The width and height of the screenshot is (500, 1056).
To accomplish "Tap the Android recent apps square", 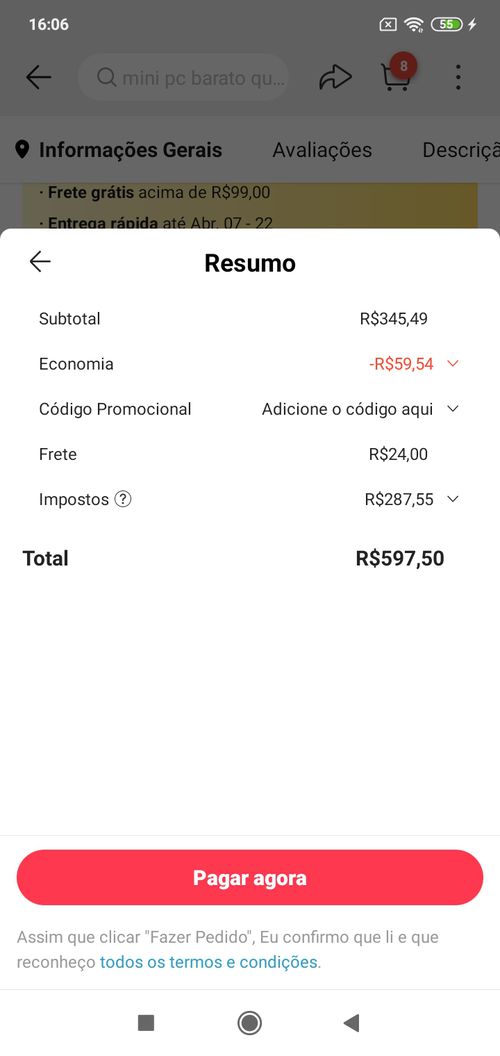I will tap(146, 1023).
